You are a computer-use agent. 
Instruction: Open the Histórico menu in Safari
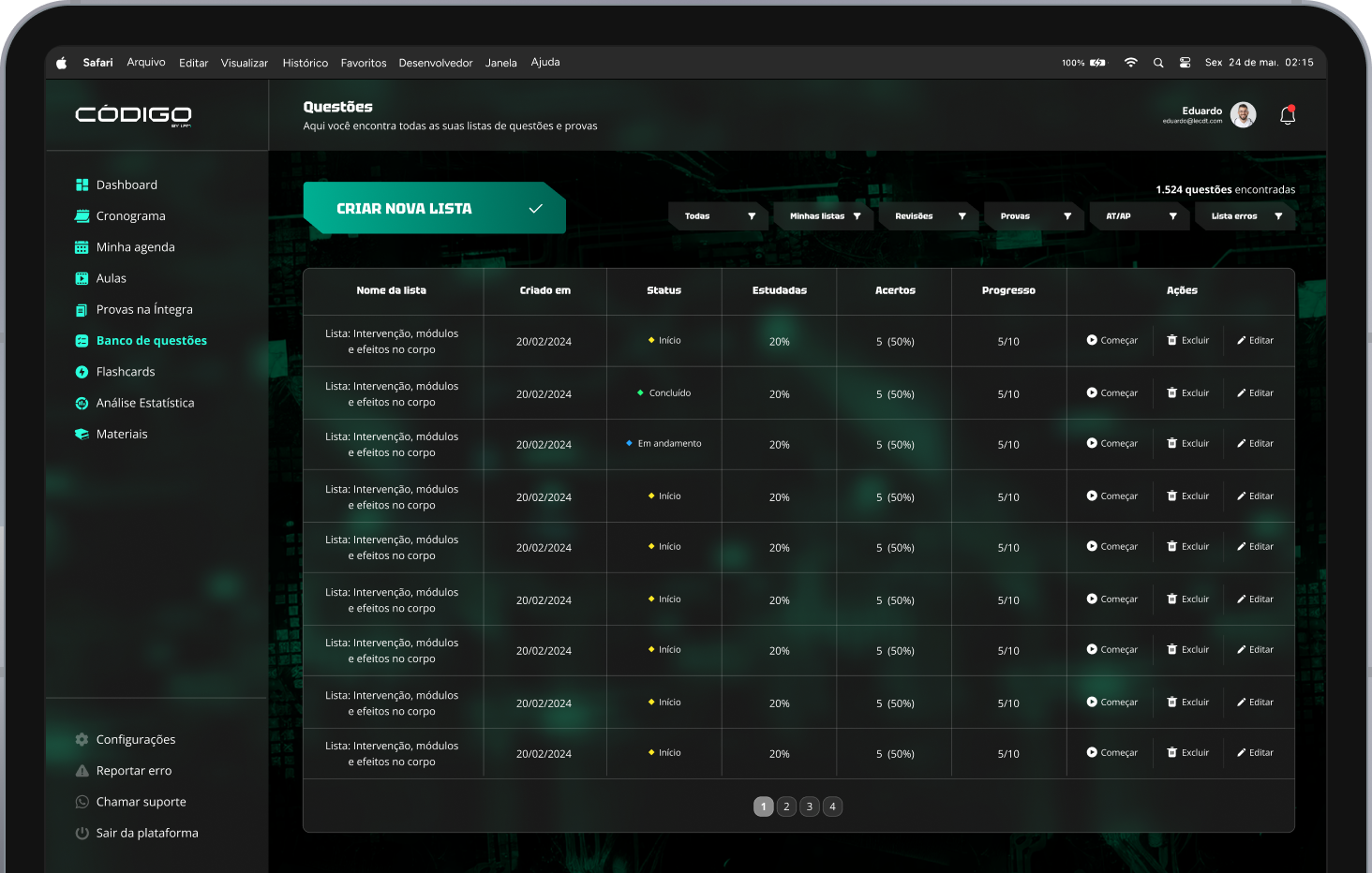(305, 63)
